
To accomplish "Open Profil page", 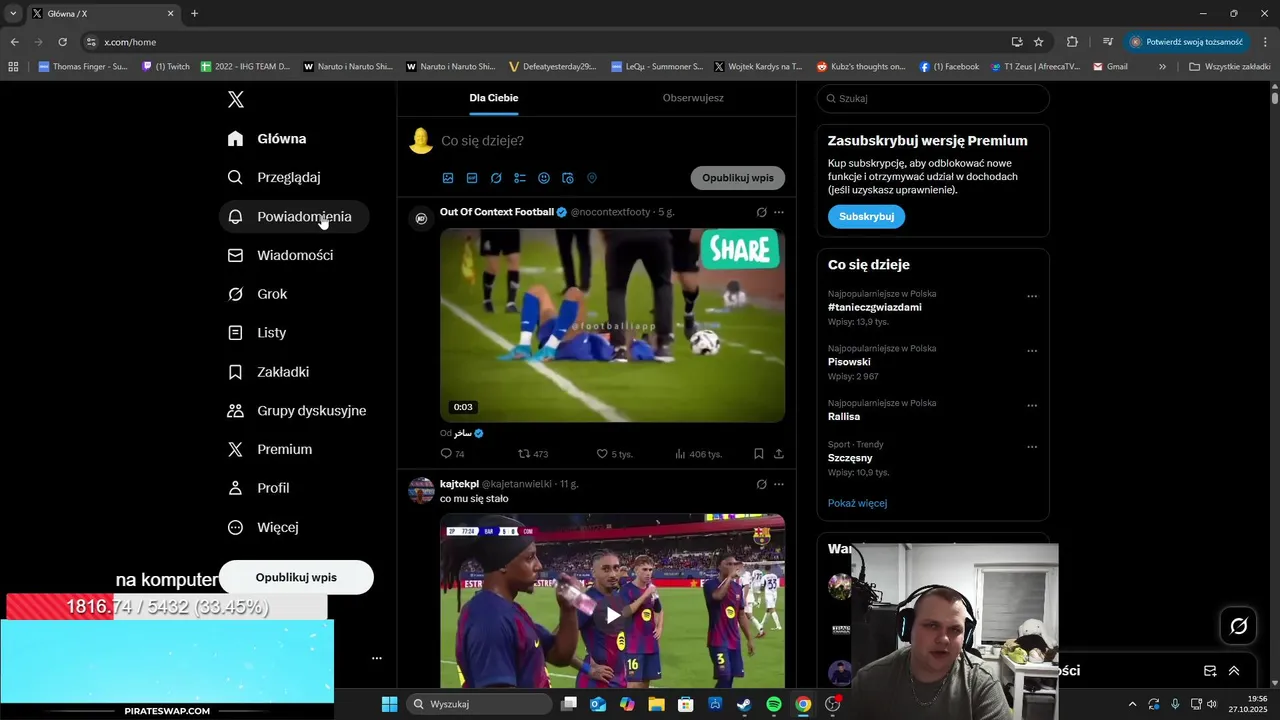I will click(x=258, y=489).
